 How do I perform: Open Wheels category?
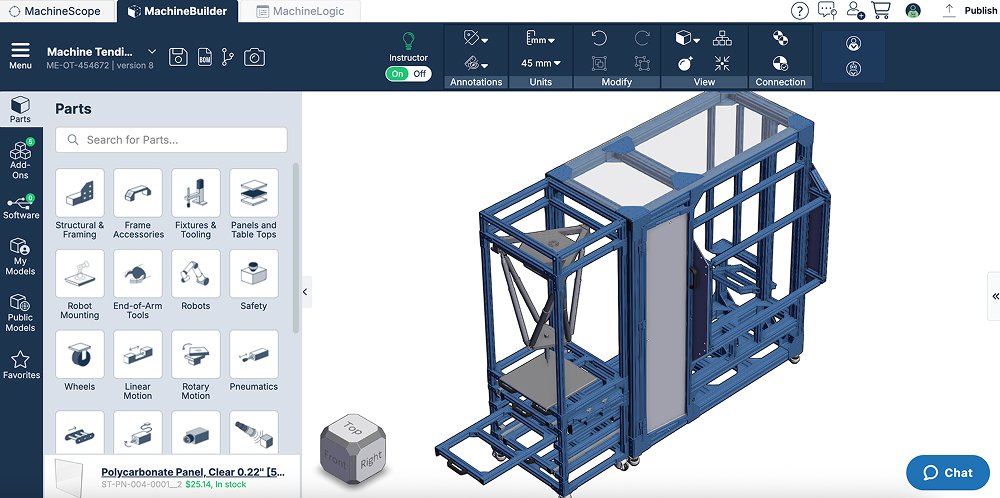point(80,360)
